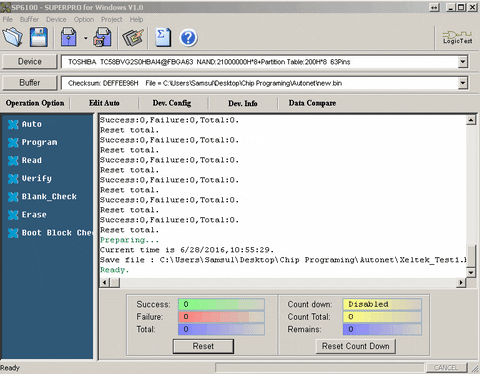Click log scroll down arrow
Screen dimensions: 480x374
(471, 273)
